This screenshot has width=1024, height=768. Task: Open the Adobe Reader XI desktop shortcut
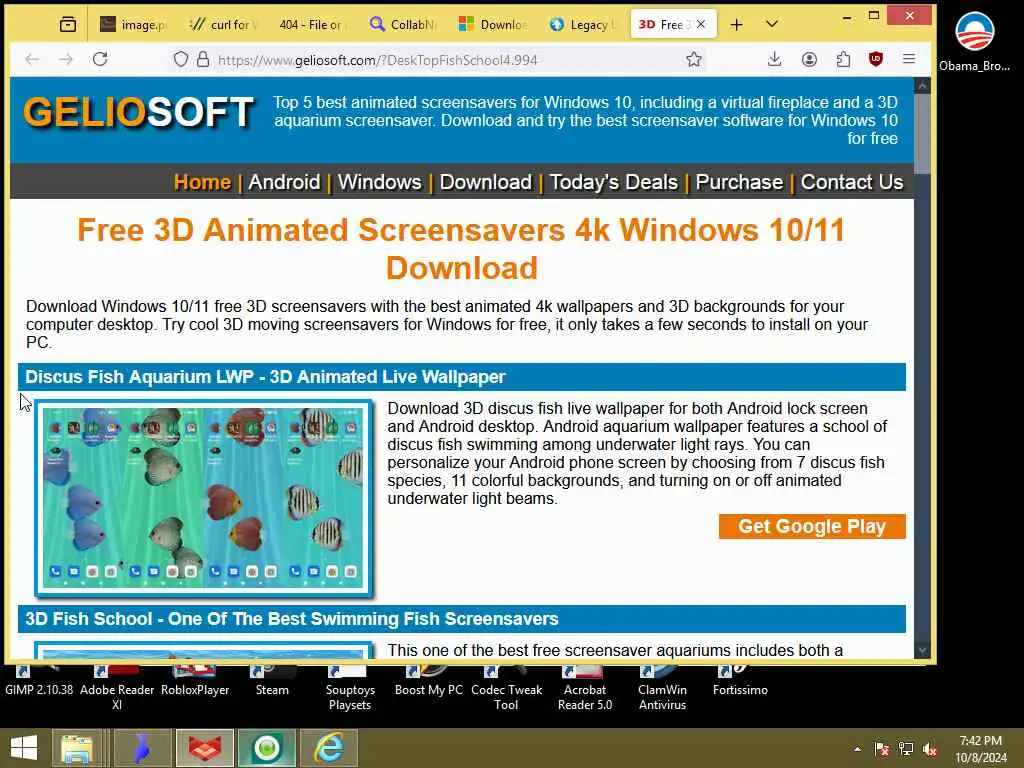(x=117, y=688)
